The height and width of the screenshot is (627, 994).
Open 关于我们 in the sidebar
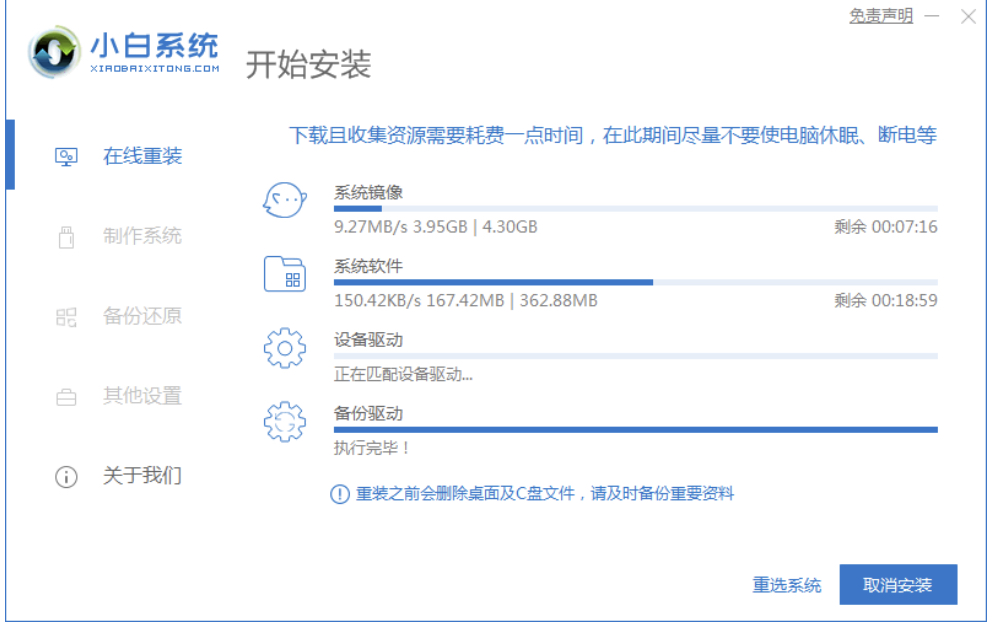click(x=142, y=476)
